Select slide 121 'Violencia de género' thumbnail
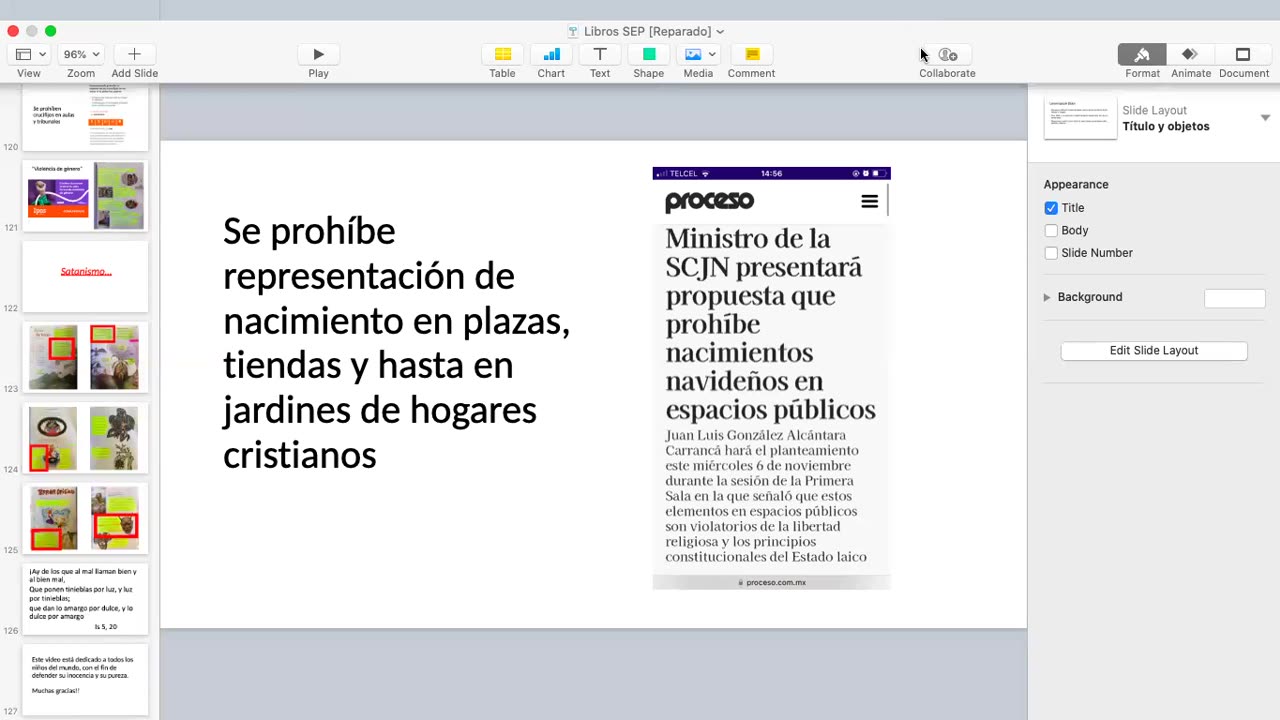Screen dimensions: 1280x720 click(x=85, y=195)
